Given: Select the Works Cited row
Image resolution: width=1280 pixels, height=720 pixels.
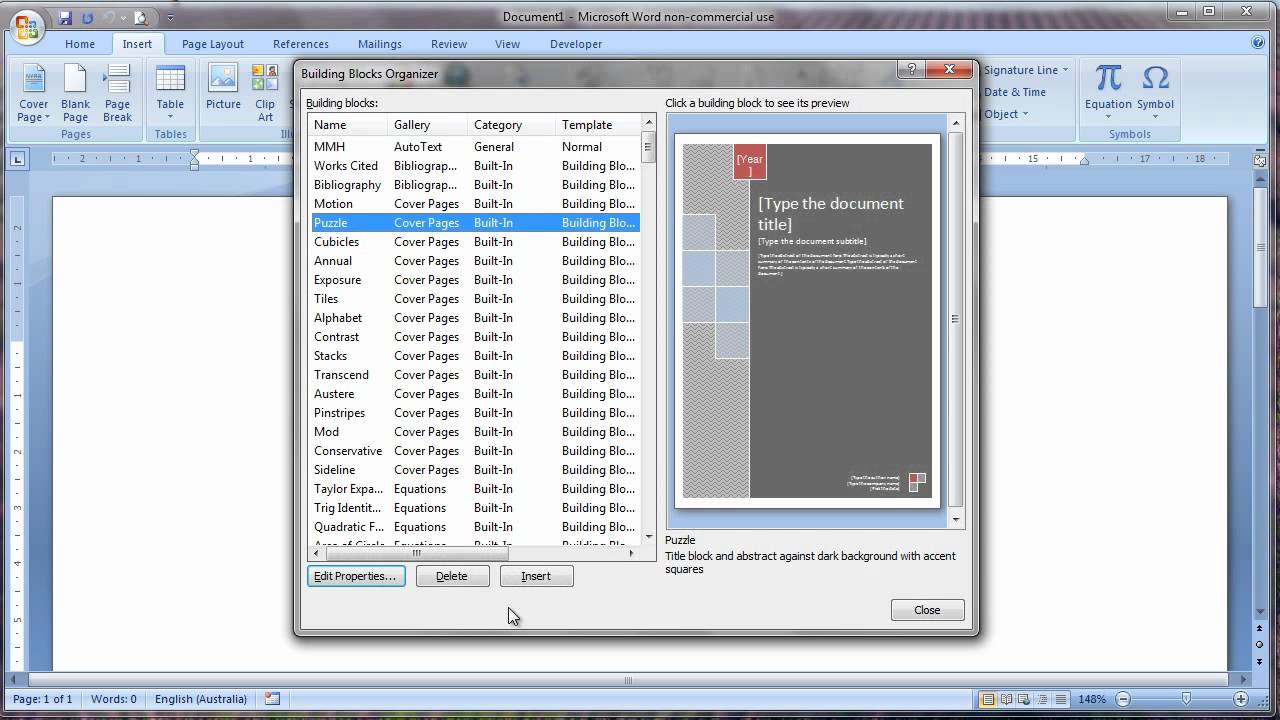Looking at the screenshot, I should click(474, 166).
